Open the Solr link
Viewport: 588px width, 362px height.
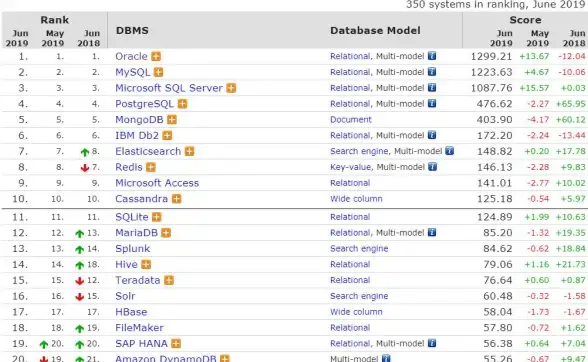(x=125, y=296)
